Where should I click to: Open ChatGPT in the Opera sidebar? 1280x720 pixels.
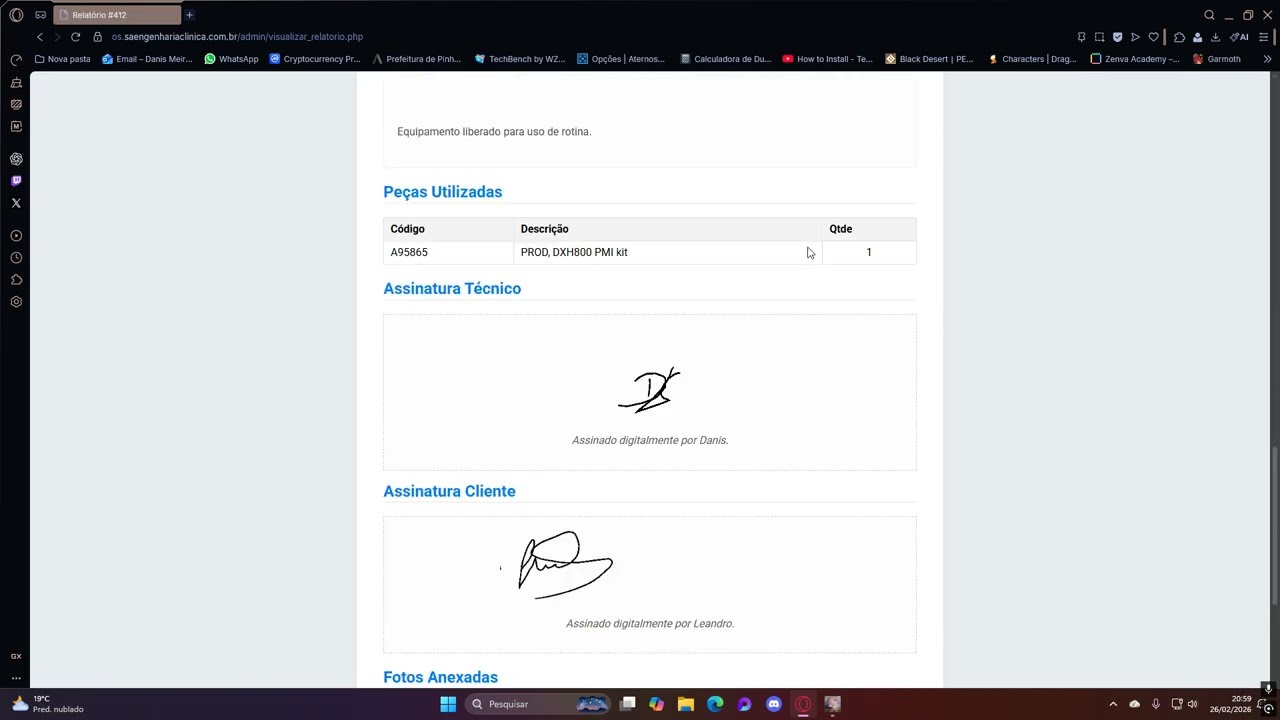coord(16,159)
